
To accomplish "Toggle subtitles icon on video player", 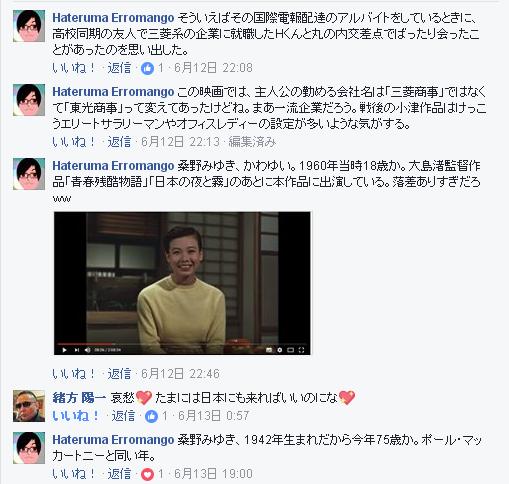I will pyautogui.click(x=269, y=350).
